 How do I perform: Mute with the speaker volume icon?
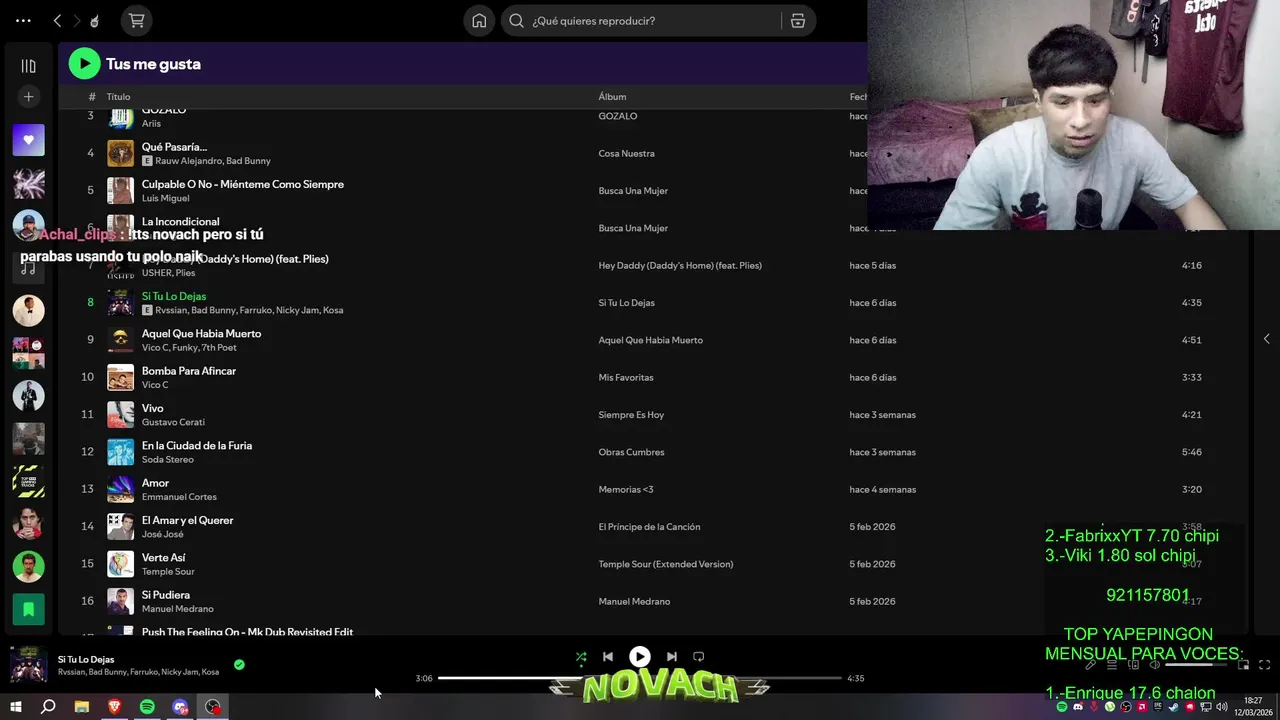coord(1155,665)
